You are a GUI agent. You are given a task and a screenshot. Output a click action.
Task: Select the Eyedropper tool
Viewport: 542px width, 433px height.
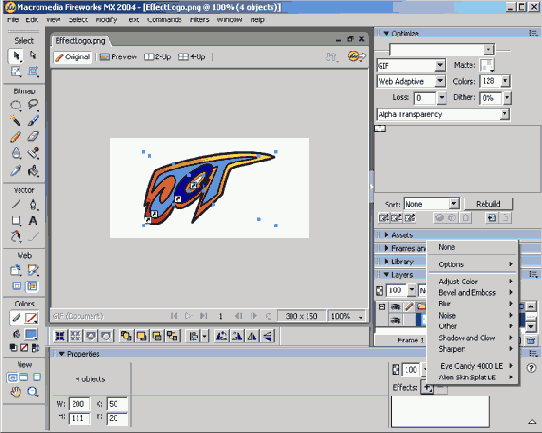(16, 170)
